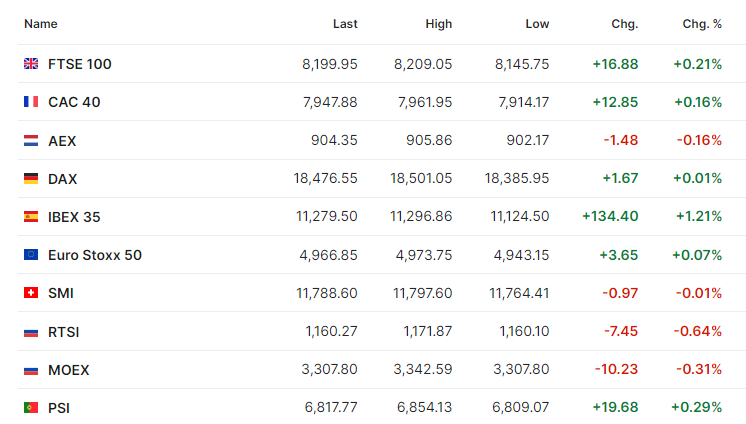
Task: Click the Swiss flag icon beside SMI
Action: 31,293
